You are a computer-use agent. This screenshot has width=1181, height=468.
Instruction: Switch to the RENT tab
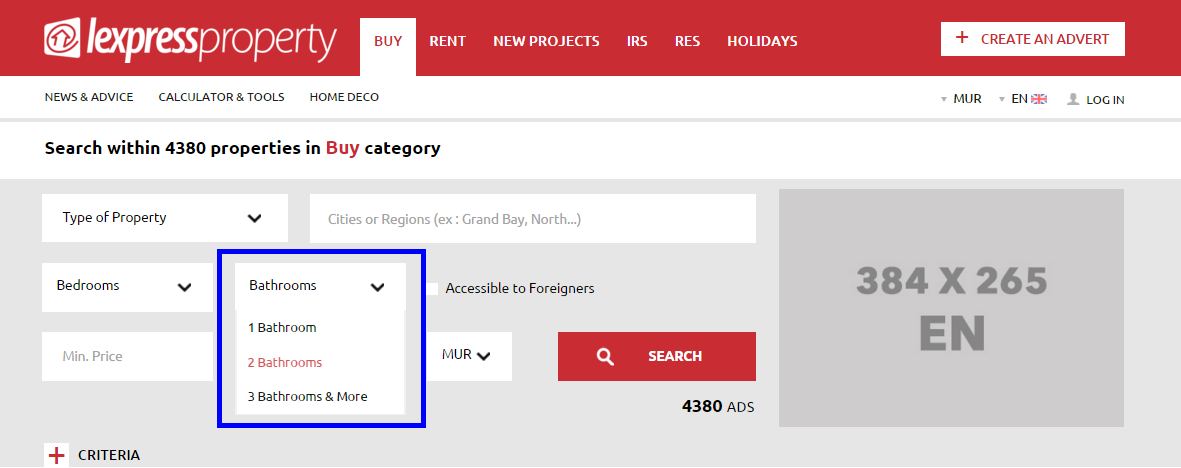coord(447,41)
